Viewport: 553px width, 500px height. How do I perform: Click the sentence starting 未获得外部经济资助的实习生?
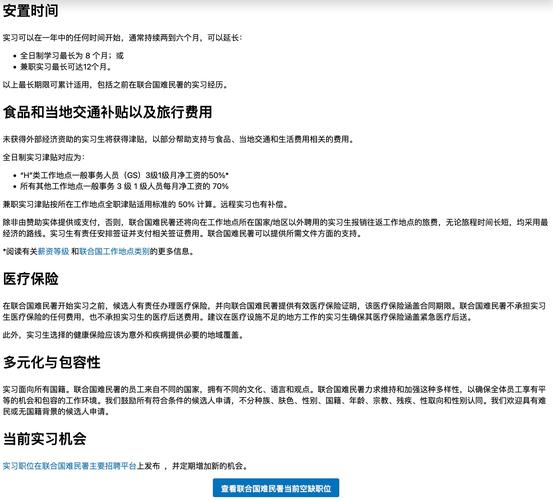178,139
